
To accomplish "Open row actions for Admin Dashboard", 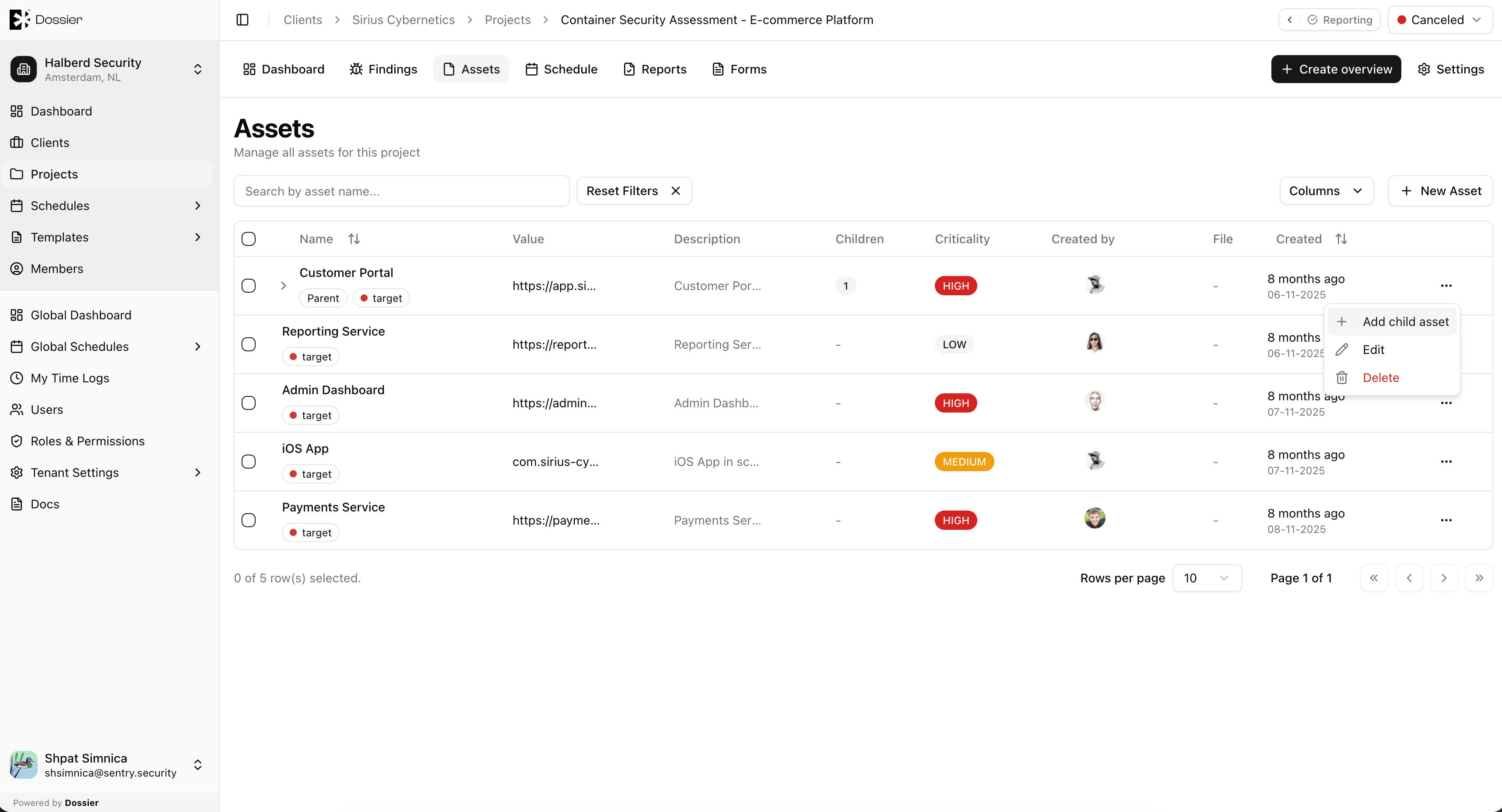I will [x=1446, y=403].
